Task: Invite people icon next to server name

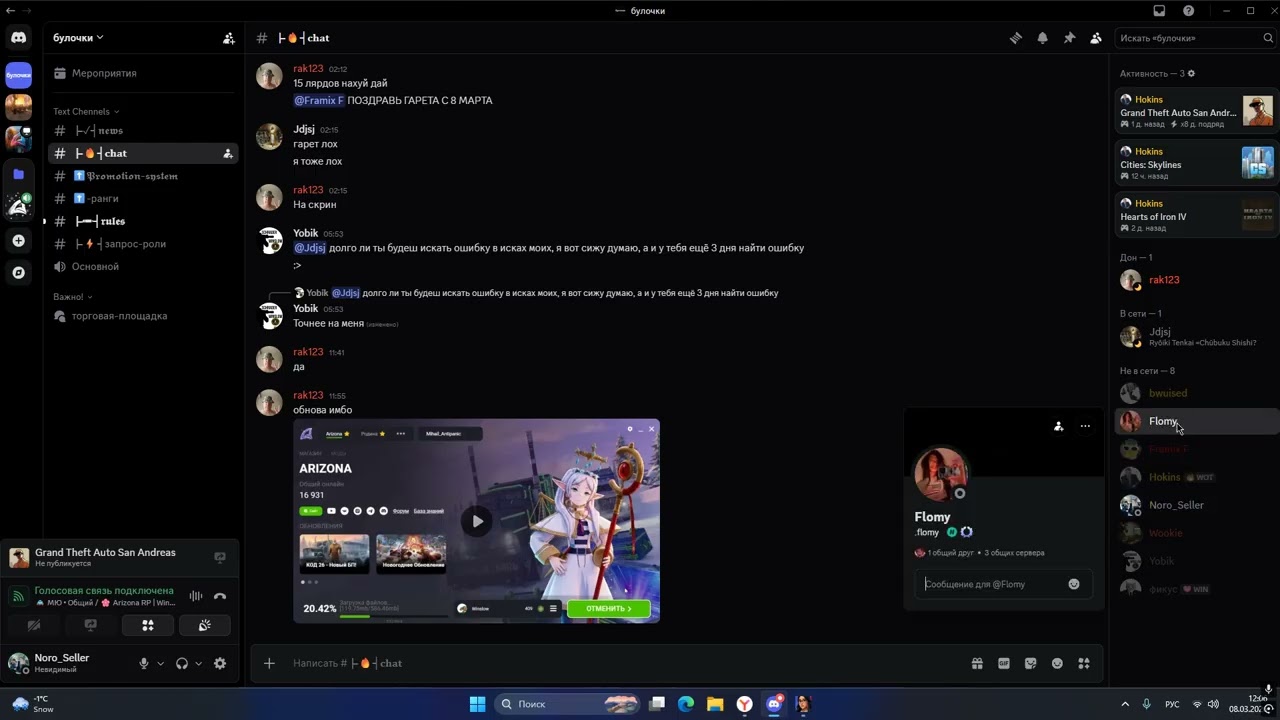Action: coord(229,38)
